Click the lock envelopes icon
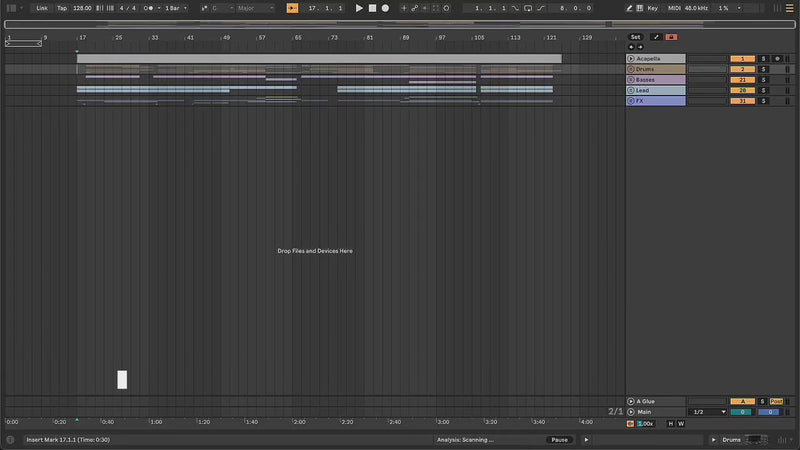Screen dimensions: 800x450 tap(671, 37)
